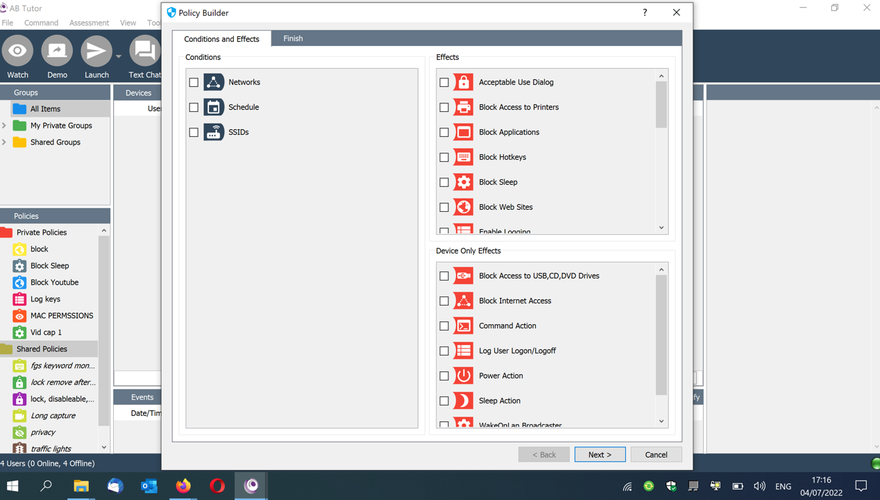Viewport: 880px width, 500px height.
Task: Select the privacy shared policy
Action: point(43,433)
